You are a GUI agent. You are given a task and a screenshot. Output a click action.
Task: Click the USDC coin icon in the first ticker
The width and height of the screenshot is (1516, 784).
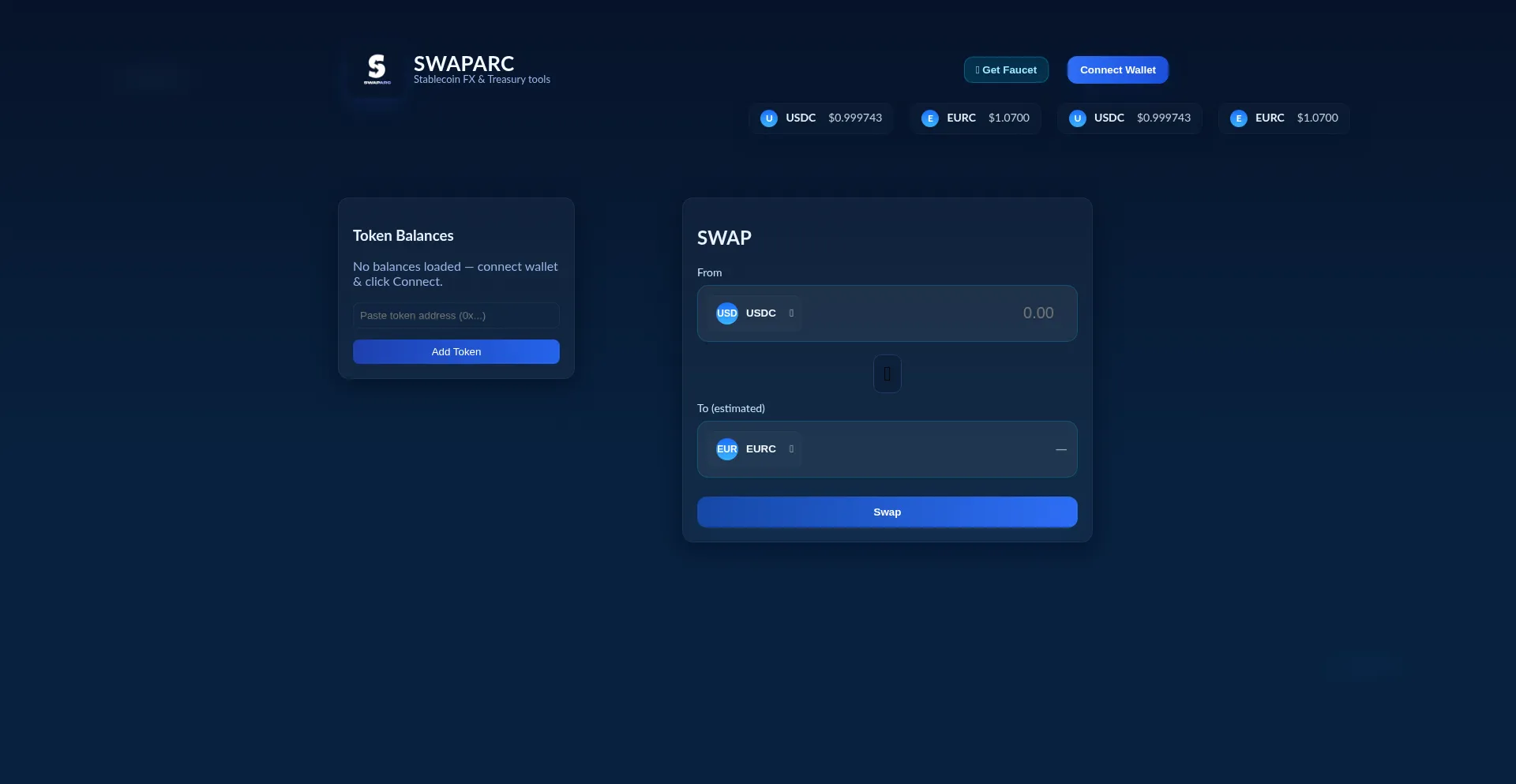coord(769,118)
